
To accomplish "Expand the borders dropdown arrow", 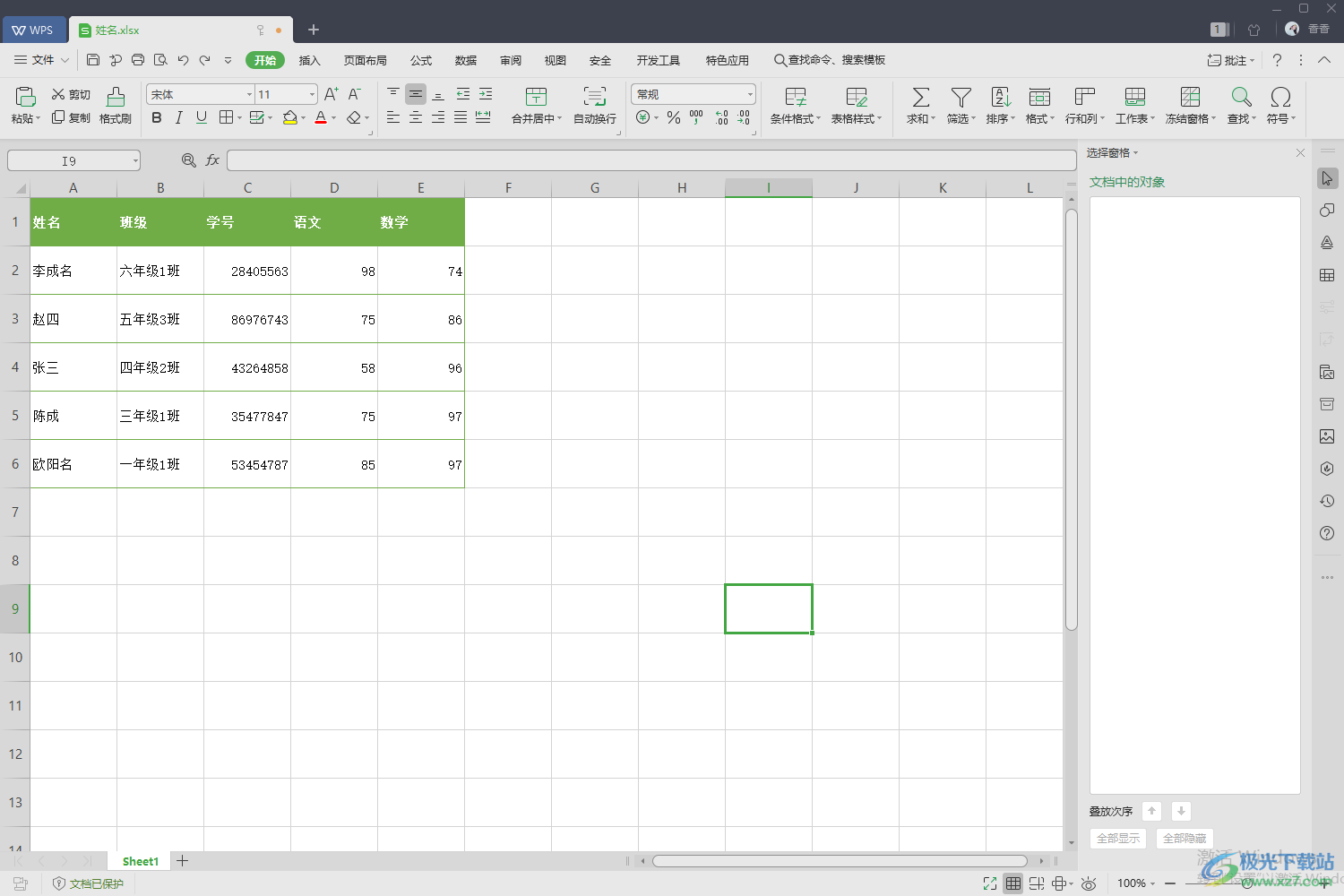I will 240,118.
